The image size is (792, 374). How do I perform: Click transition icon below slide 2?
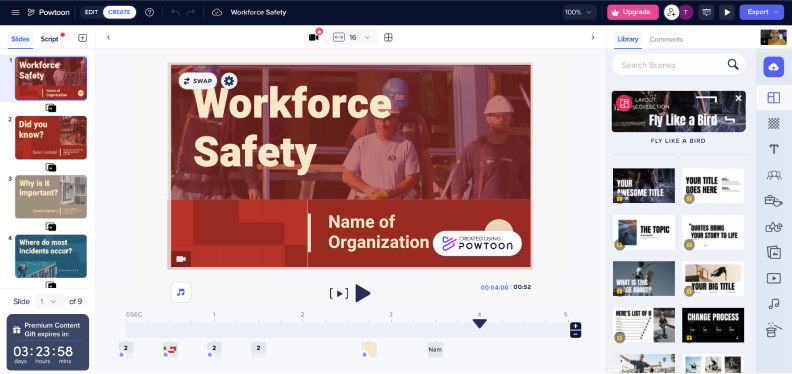coord(51,167)
